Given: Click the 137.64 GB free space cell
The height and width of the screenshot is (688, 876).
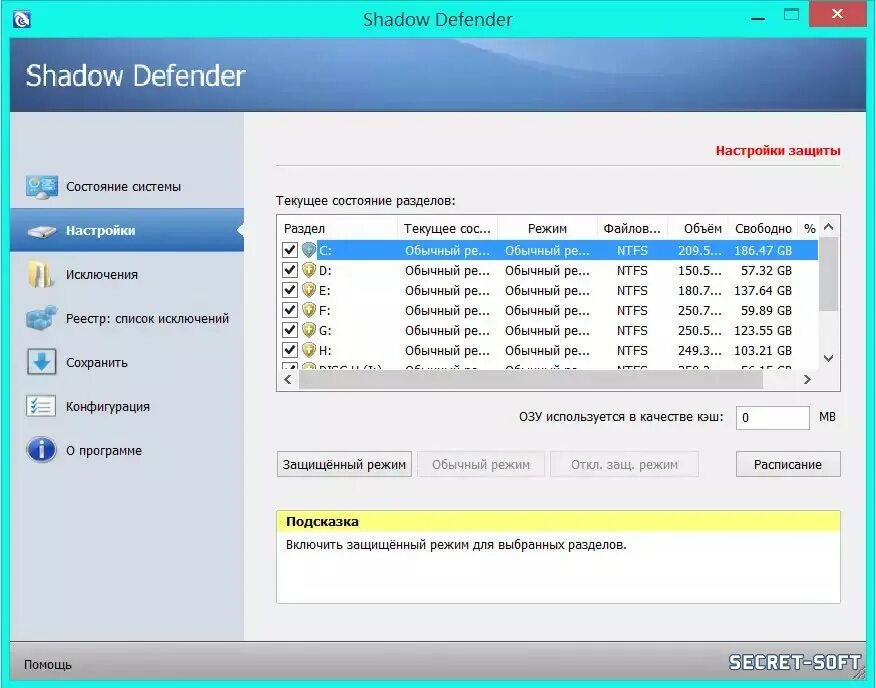Looking at the screenshot, I should (x=763, y=291).
